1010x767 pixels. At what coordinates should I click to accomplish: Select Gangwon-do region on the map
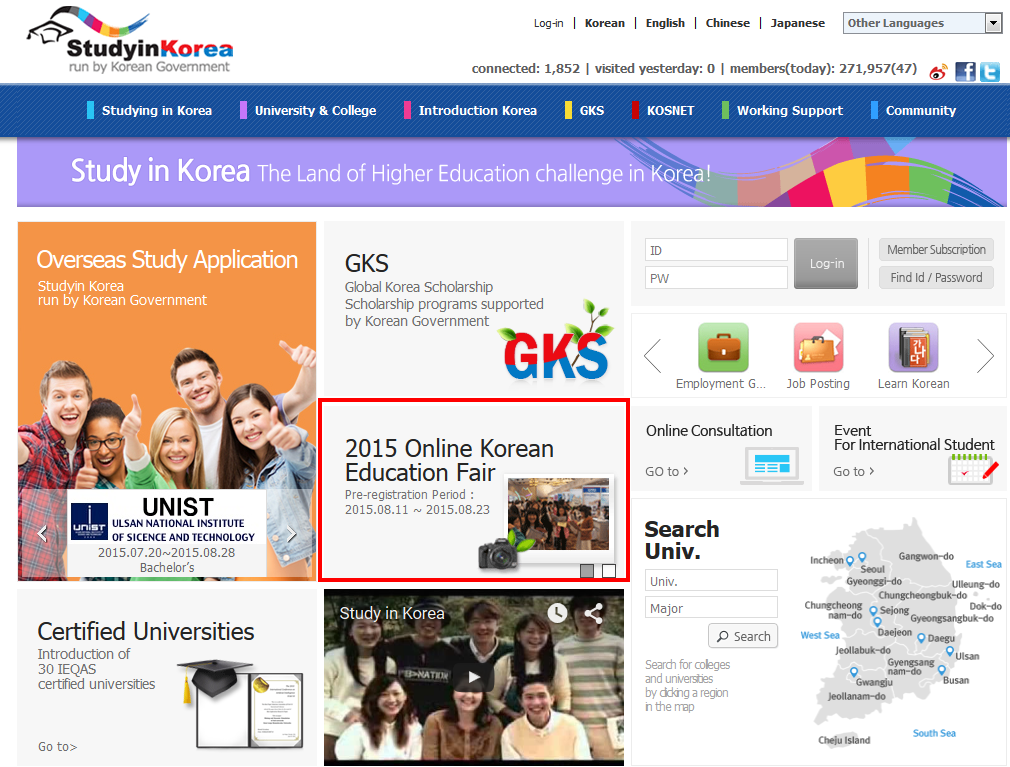[x=926, y=556]
